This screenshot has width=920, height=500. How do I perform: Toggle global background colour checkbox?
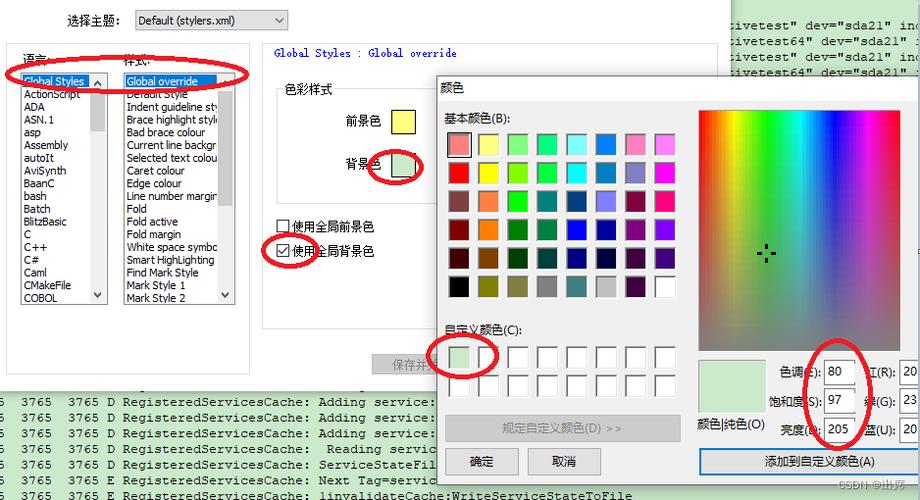pos(283,251)
